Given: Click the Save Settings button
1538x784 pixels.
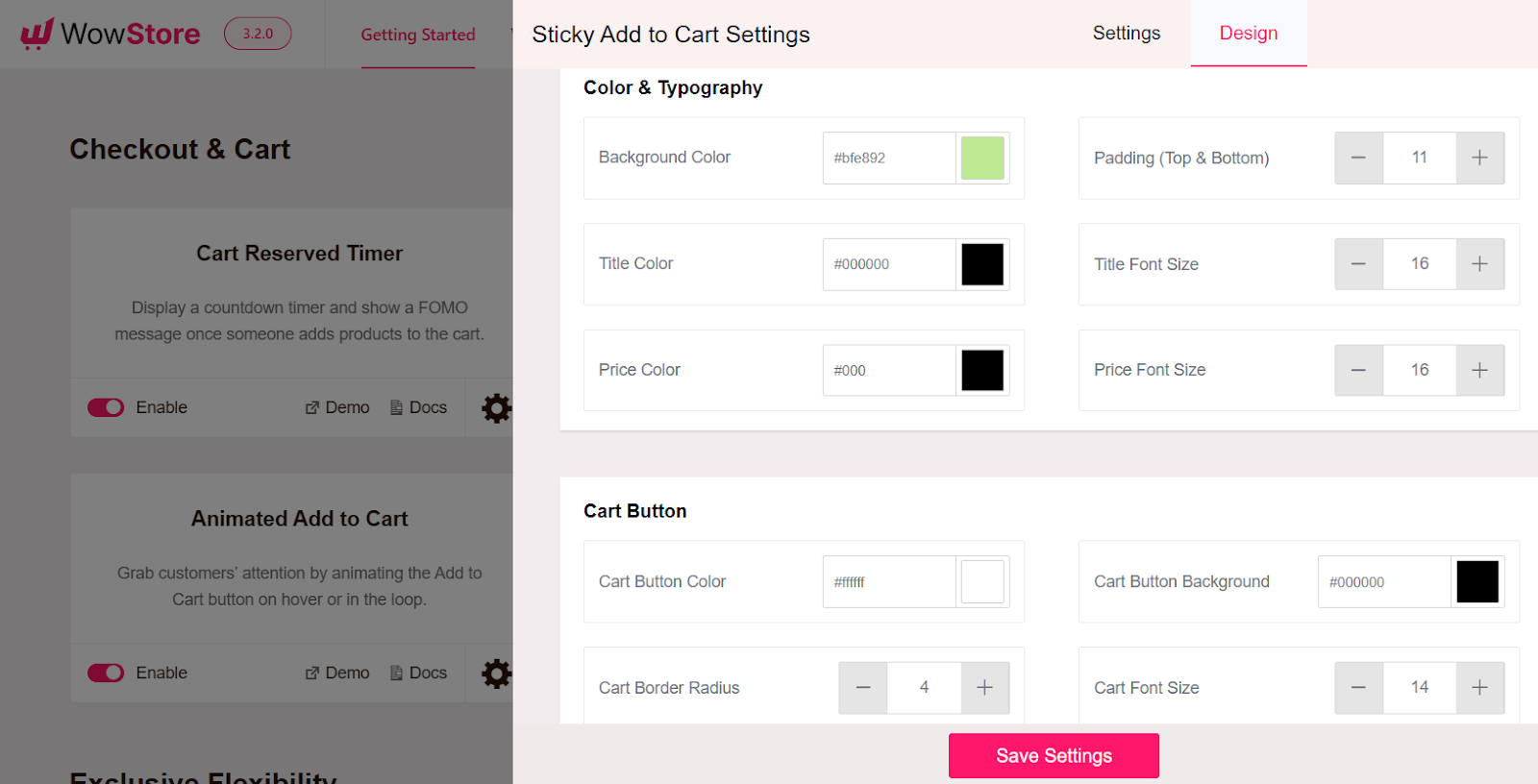Looking at the screenshot, I should (1054, 755).
